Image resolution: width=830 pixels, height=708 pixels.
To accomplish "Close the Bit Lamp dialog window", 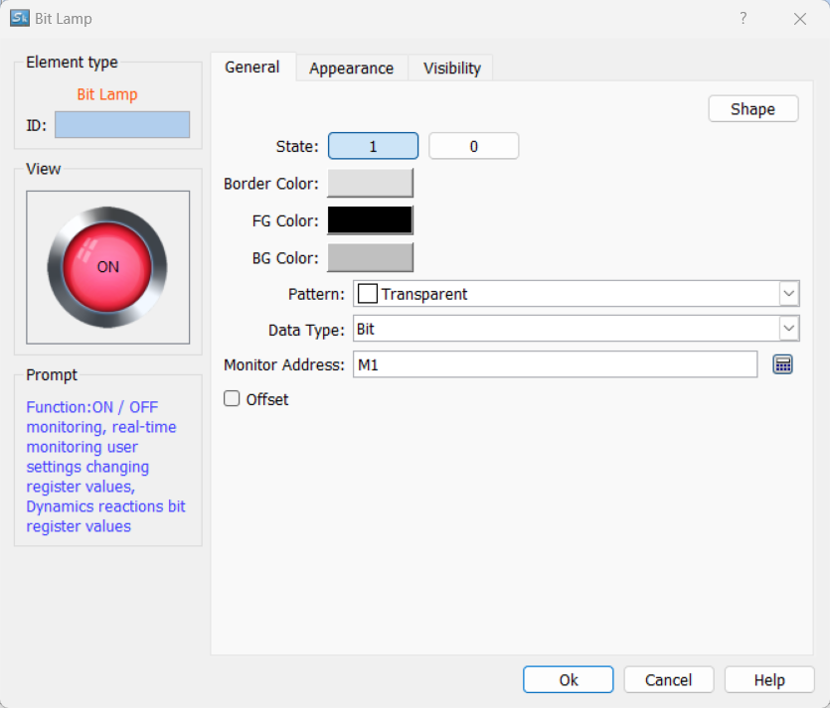I will click(800, 18).
